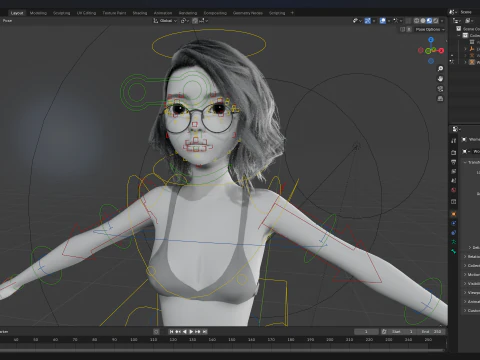The width and height of the screenshot is (480, 360).
Task: Expand the Delta Transform subpanel
Action: [x=470, y=247]
